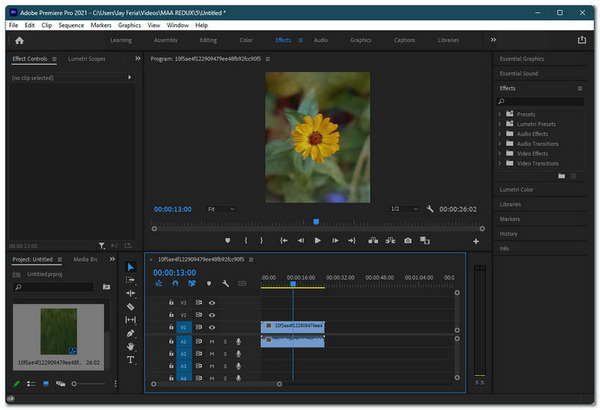Export frame with camera icon
Screen dimensions: 600x410
[408, 240]
